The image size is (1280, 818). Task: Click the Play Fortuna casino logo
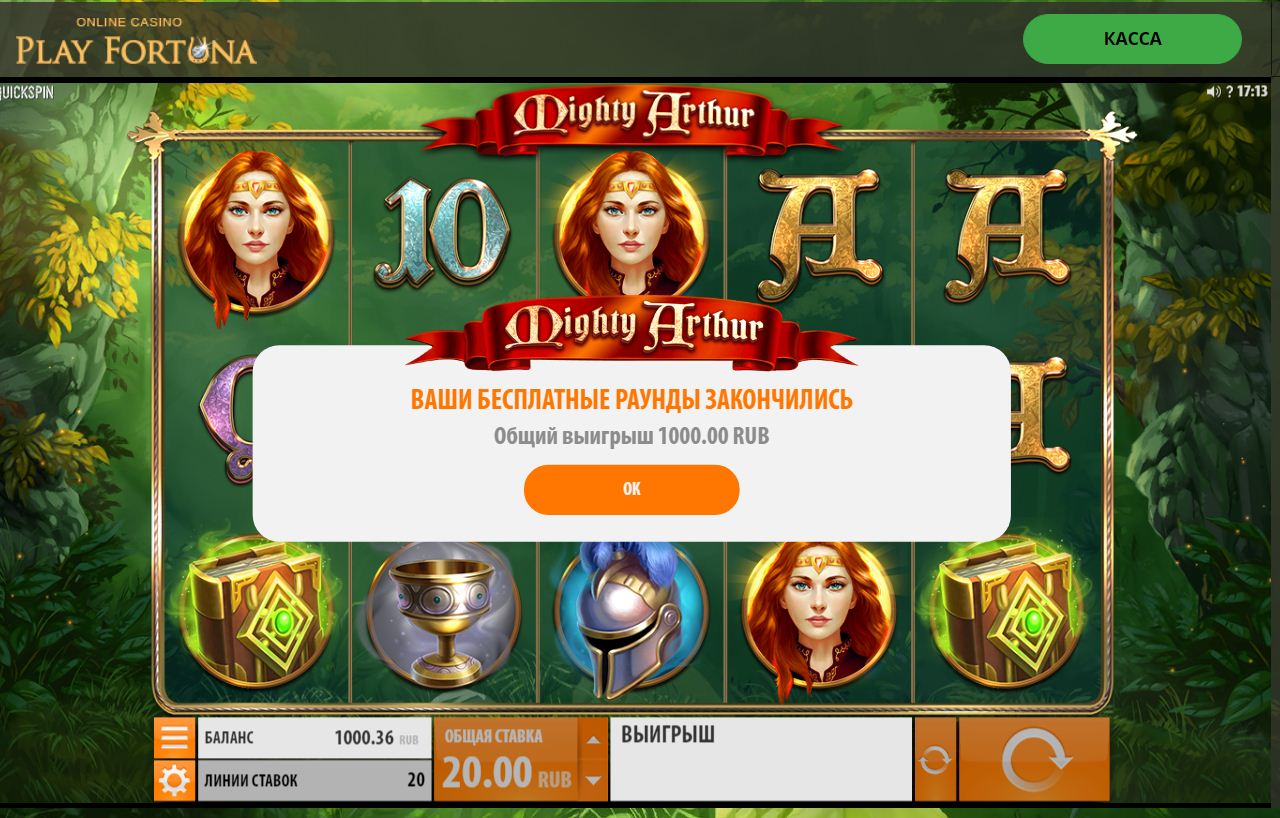coord(136,41)
